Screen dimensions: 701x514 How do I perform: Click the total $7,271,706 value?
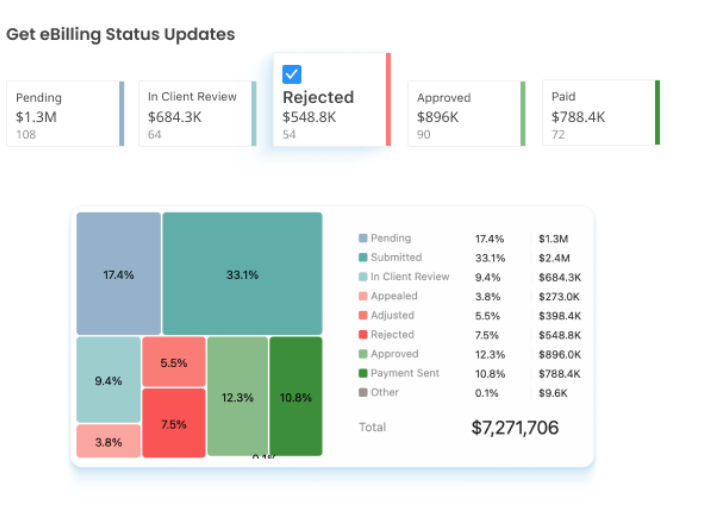coord(515,428)
